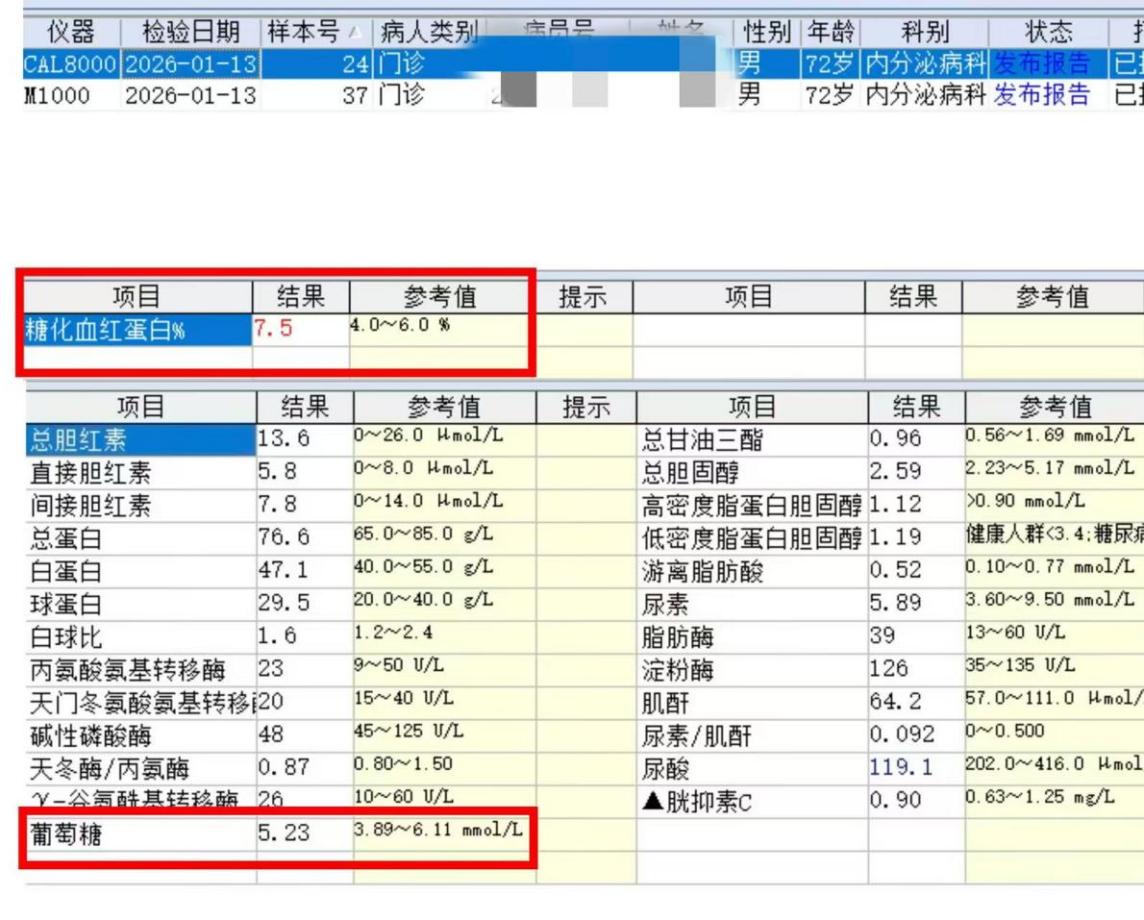Click the 年龄 column header

[829, 32]
